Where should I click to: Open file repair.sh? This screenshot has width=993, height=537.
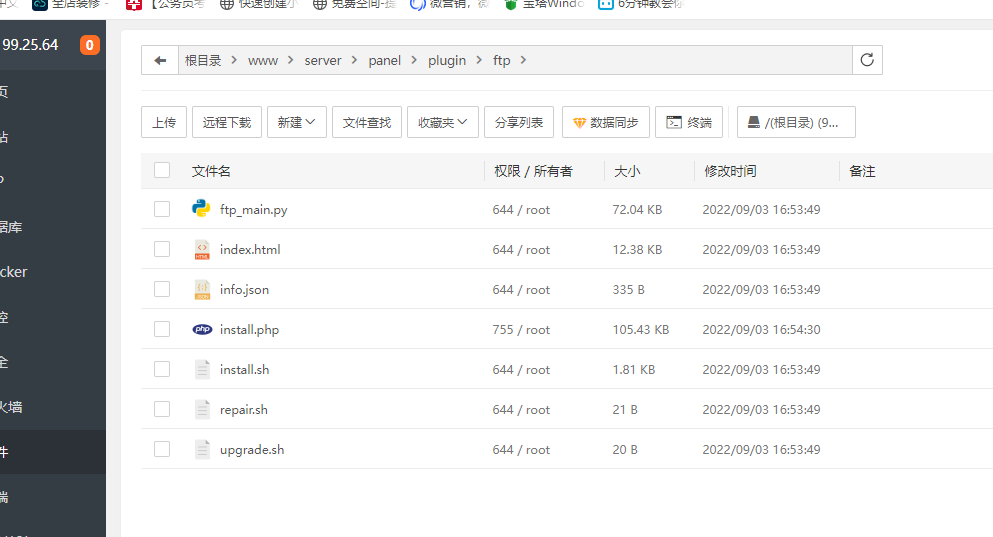[x=244, y=410]
